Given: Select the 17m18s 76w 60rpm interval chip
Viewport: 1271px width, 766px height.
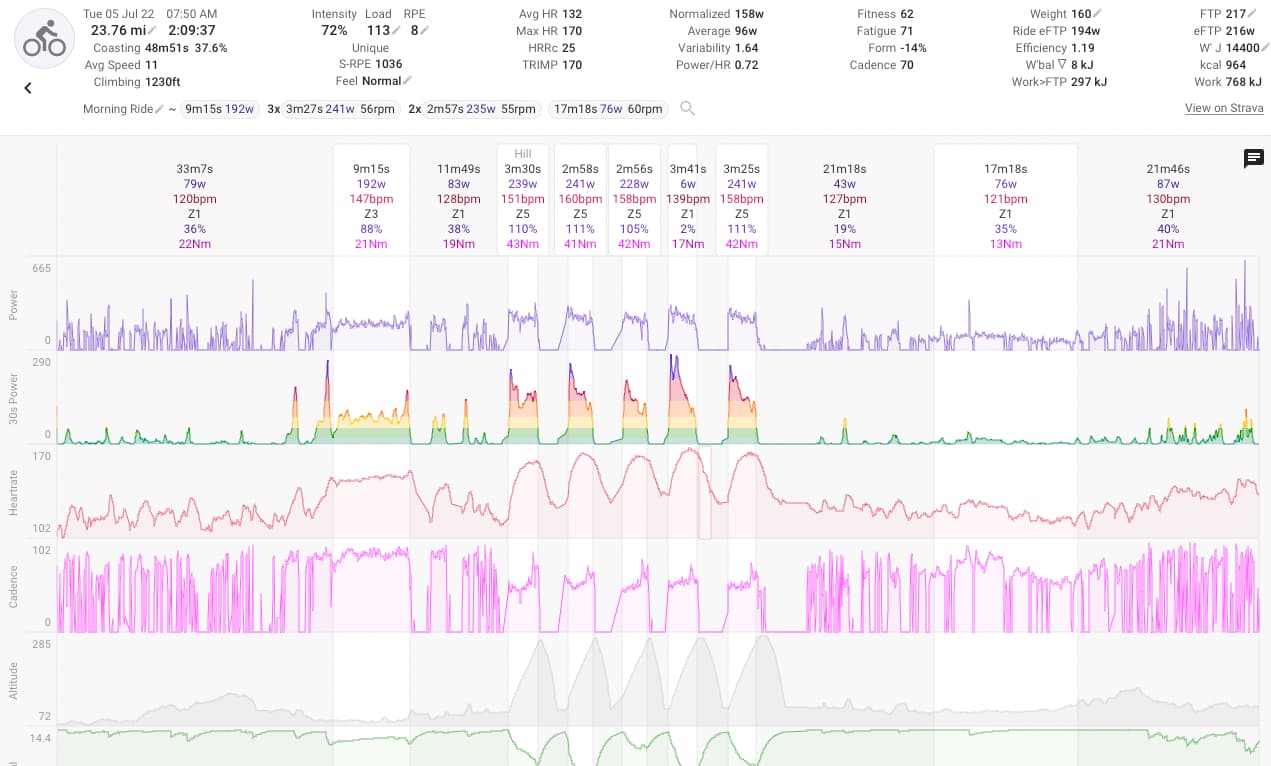Looking at the screenshot, I should pyautogui.click(x=609, y=109).
